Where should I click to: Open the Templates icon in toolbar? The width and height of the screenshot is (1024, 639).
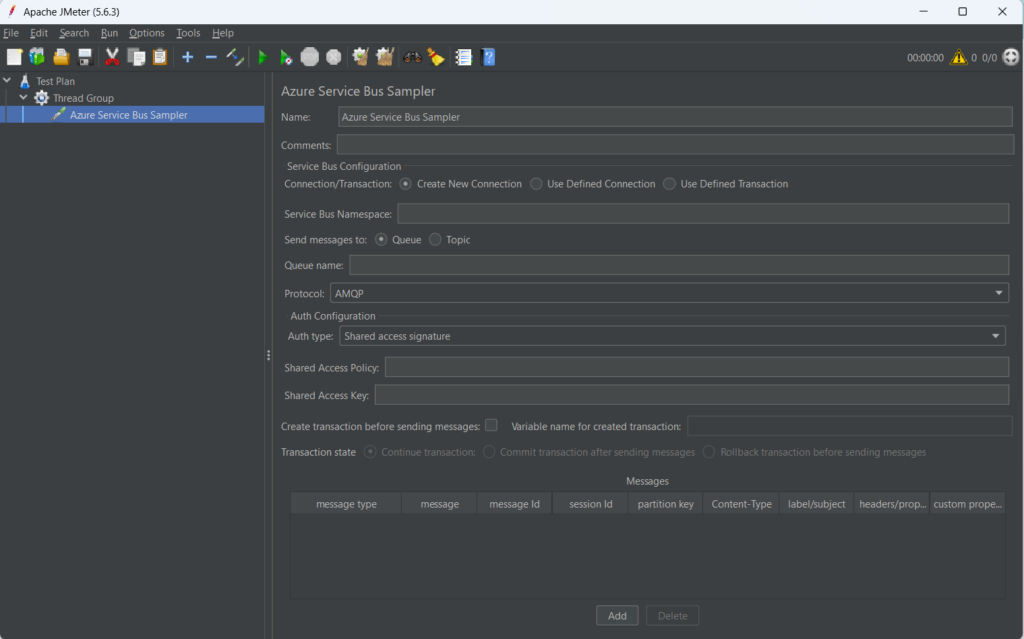[x=37, y=58]
